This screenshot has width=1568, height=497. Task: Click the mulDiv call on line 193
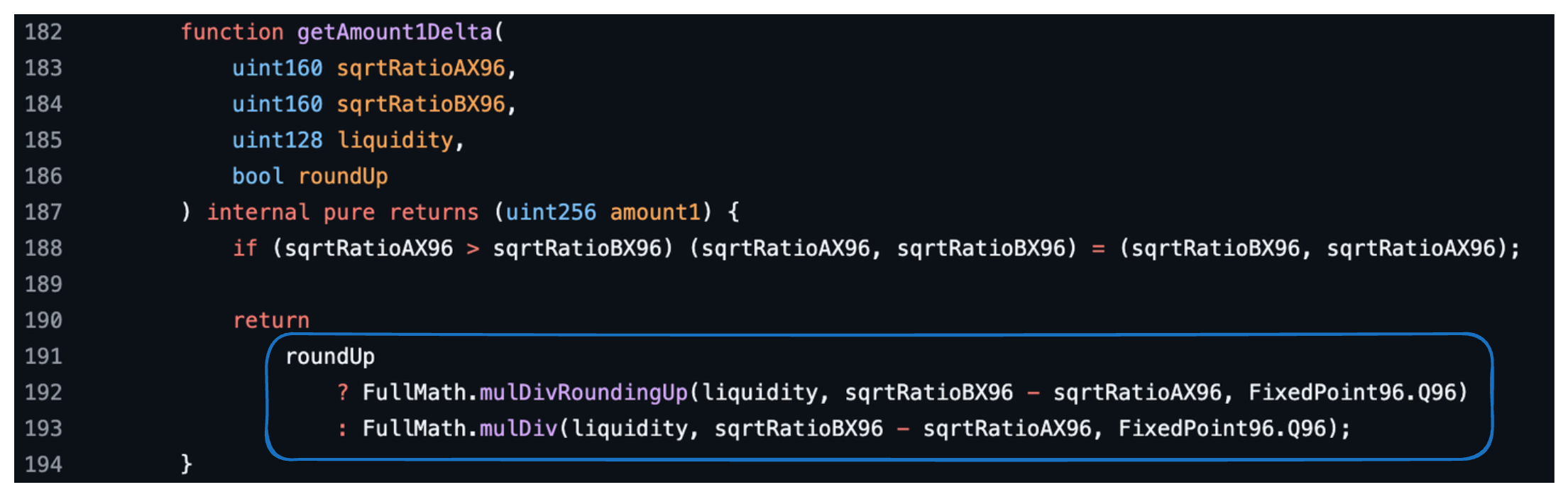(518, 429)
